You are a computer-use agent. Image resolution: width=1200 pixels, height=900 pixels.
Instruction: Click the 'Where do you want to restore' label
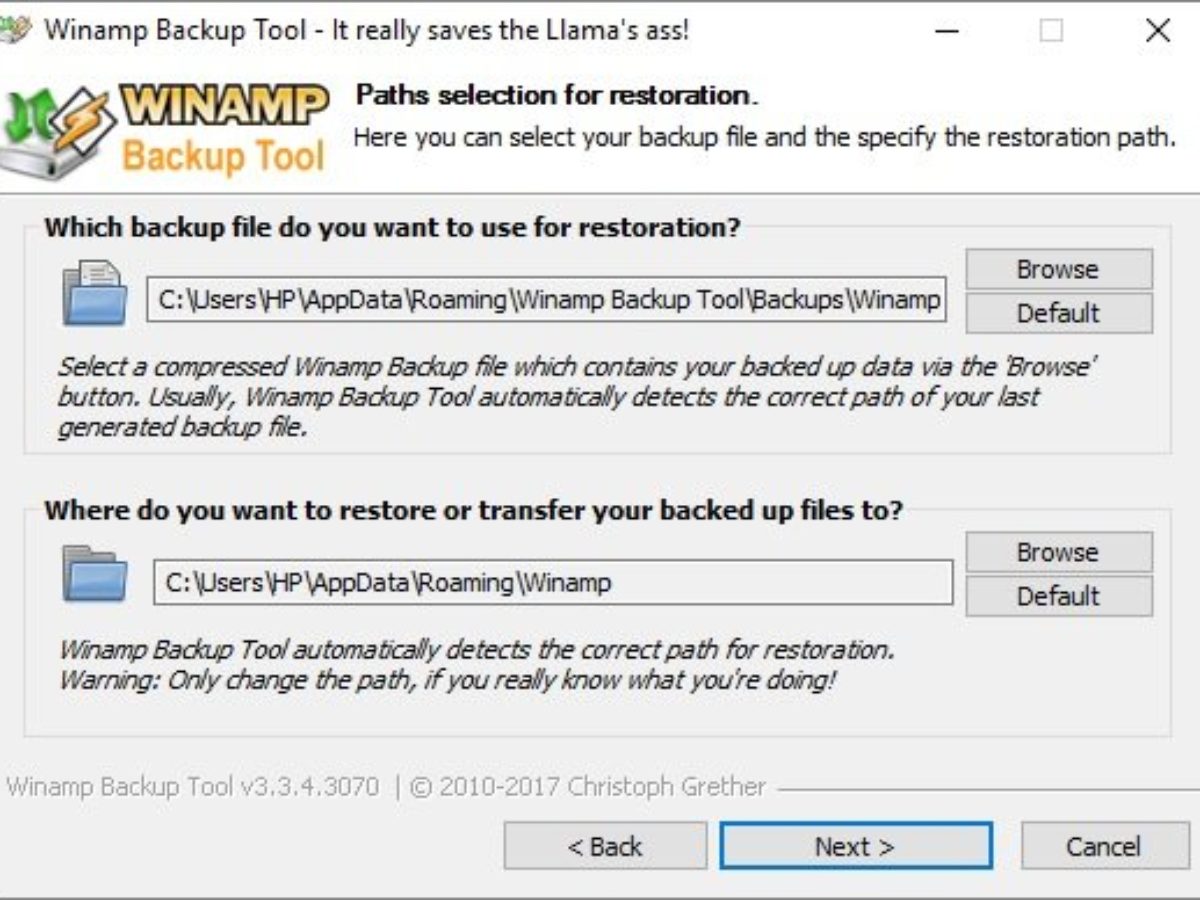coord(473,510)
